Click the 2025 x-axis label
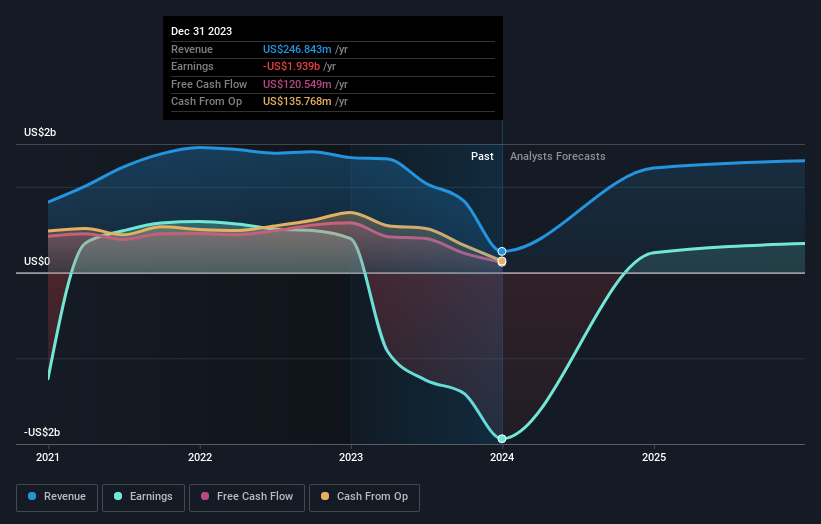This screenshot has width=821, height=524. point(654,458)
